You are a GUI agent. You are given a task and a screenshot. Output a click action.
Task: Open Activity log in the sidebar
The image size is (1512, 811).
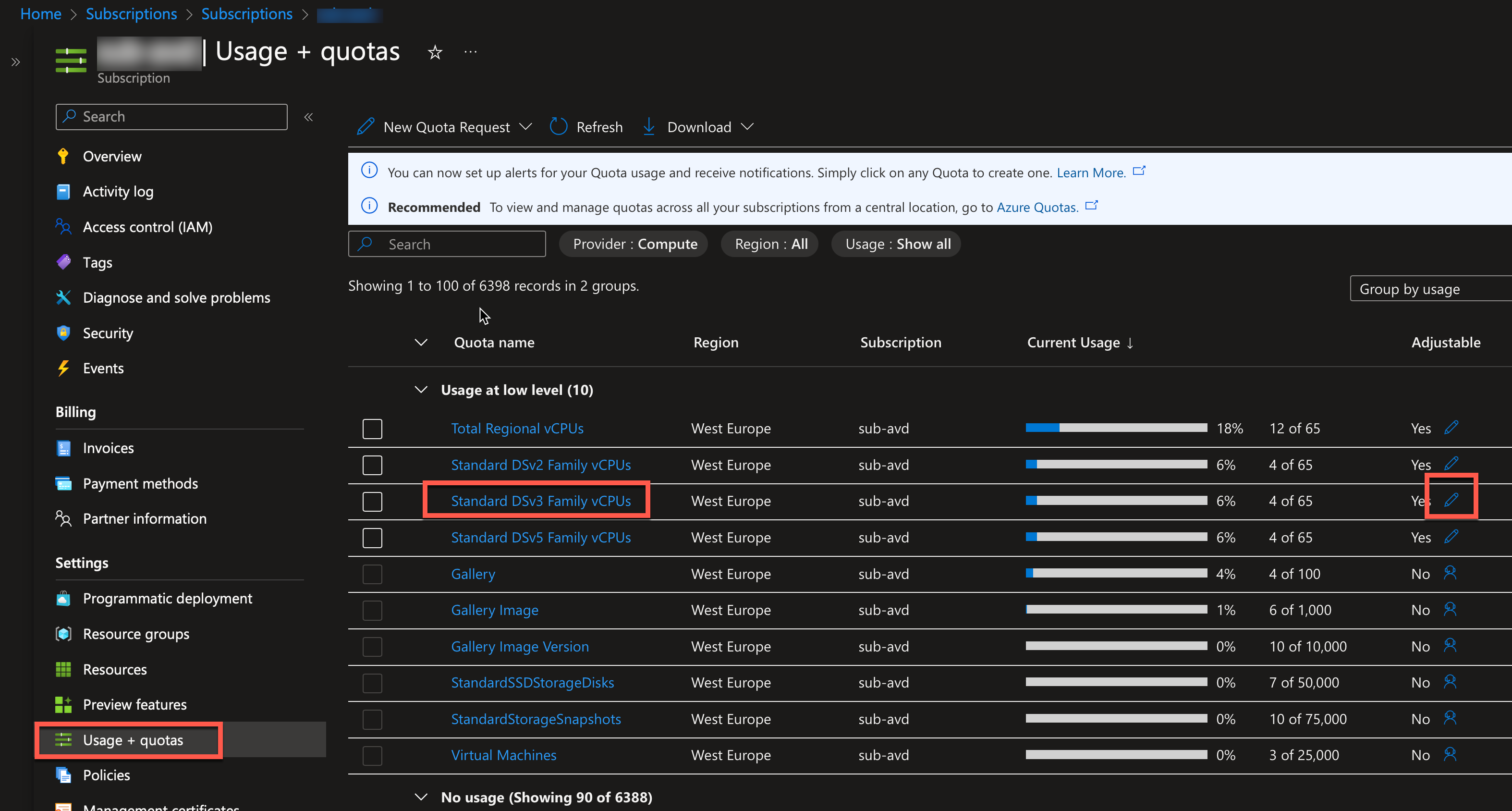118,191
